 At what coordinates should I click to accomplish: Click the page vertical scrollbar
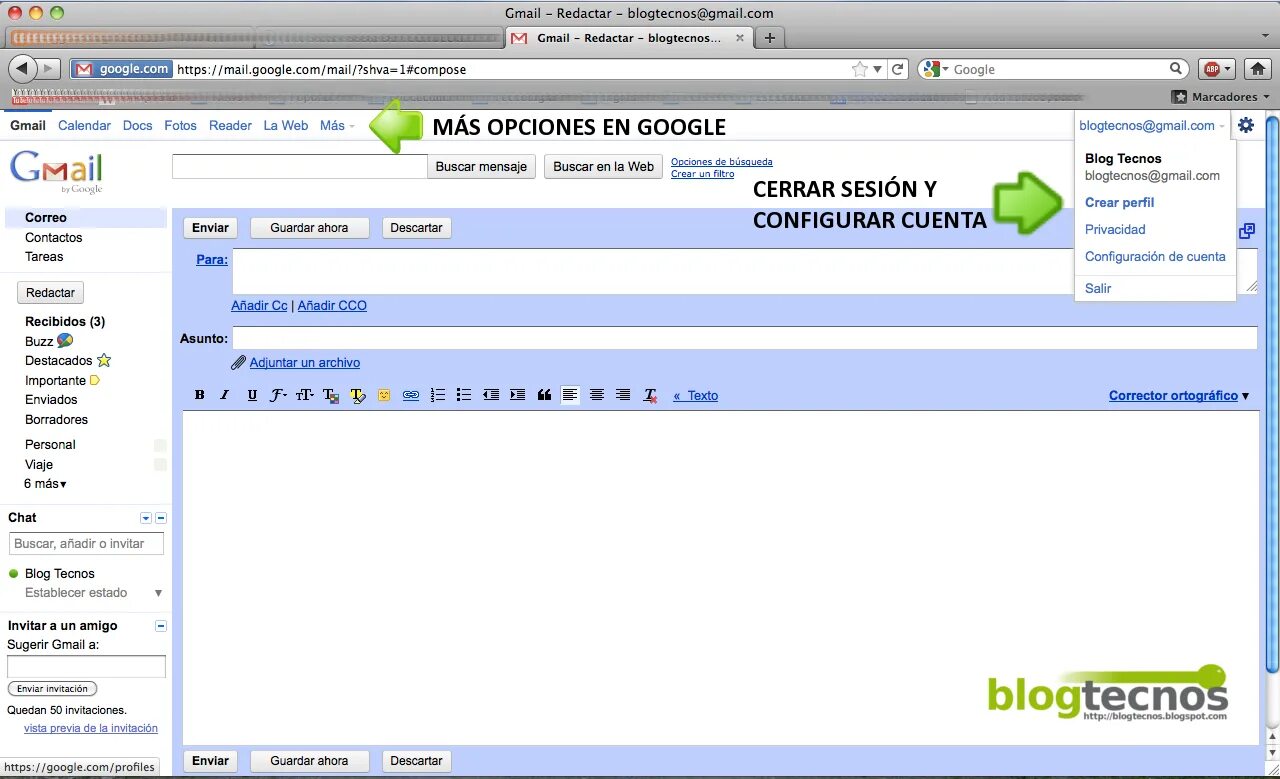[x=1272, y=395]
